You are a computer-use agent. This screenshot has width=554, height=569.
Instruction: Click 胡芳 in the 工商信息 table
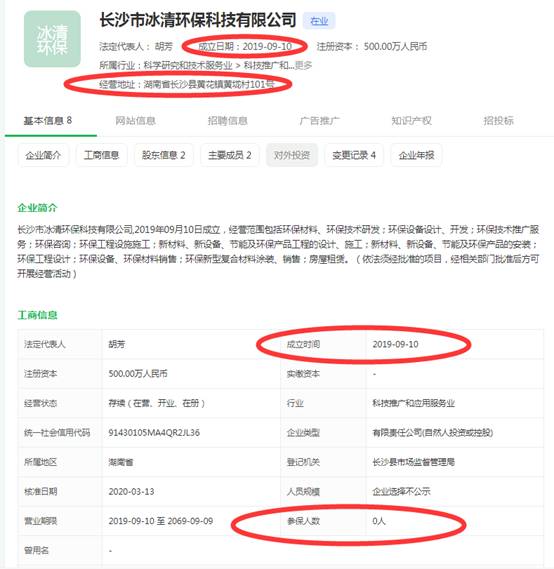click(x=117, y=344)
